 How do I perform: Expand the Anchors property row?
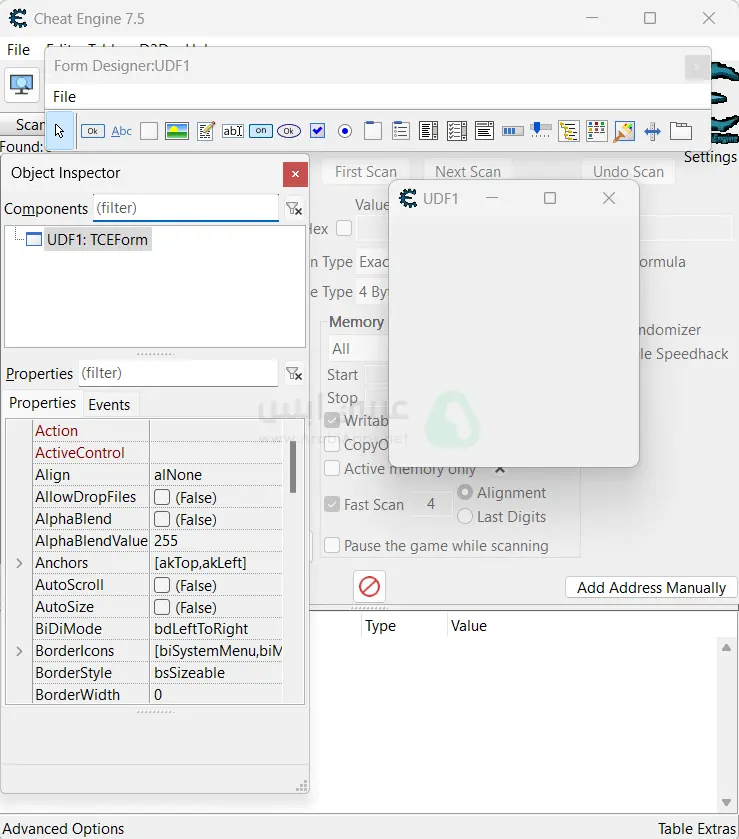19,563
